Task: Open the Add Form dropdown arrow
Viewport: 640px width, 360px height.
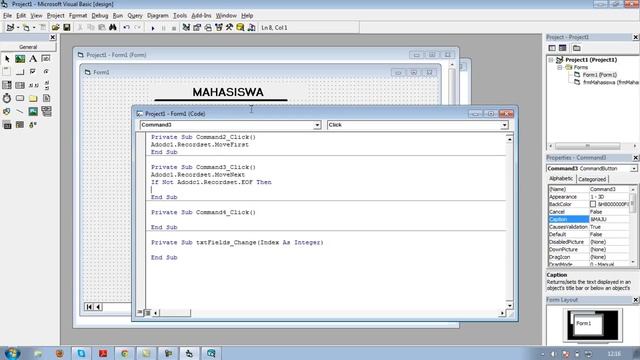Action: pos(34,28)
